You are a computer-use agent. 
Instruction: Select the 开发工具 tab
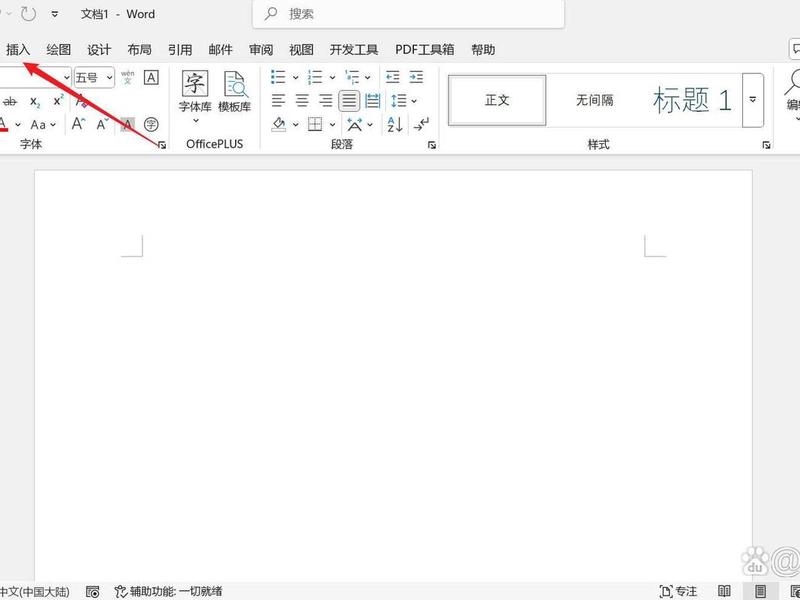coord(354,49)
